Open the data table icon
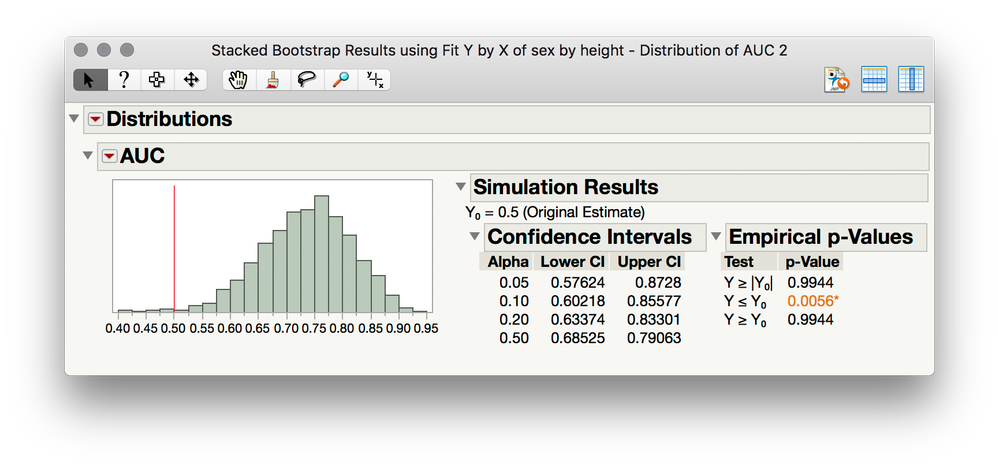Image resolution: width=999 pixels, height=468 pixels. click(873, 80)
